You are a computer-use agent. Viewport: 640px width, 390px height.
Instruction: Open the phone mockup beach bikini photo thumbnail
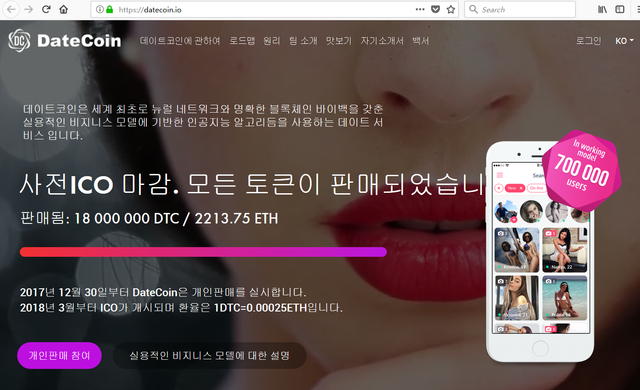564,298
